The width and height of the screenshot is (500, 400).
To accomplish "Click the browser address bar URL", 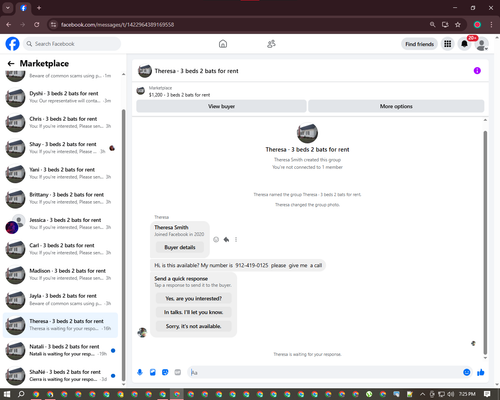I will 117,24.
